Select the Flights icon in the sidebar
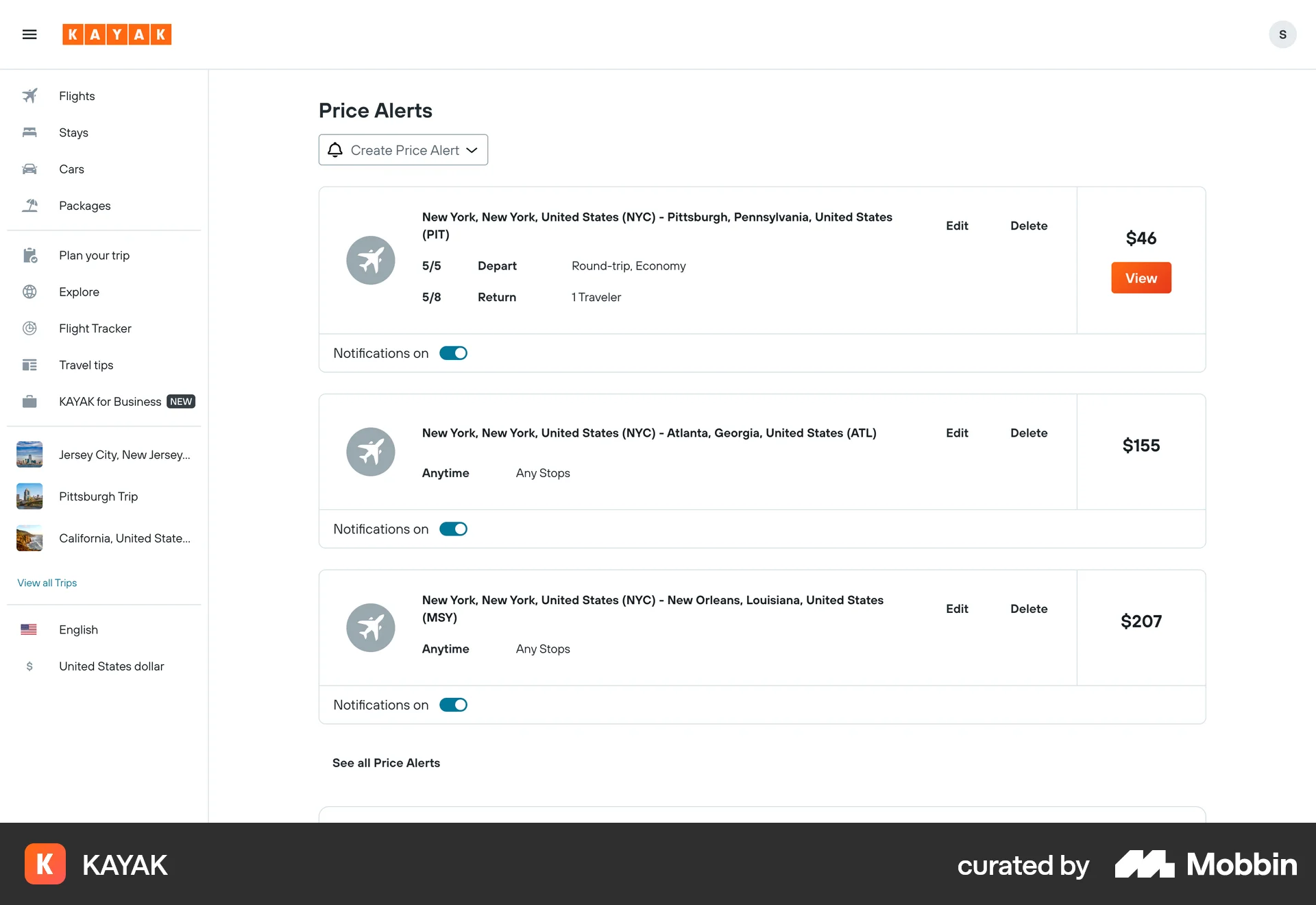This screenshot has width=1316, height=905. tap(30, 96)
